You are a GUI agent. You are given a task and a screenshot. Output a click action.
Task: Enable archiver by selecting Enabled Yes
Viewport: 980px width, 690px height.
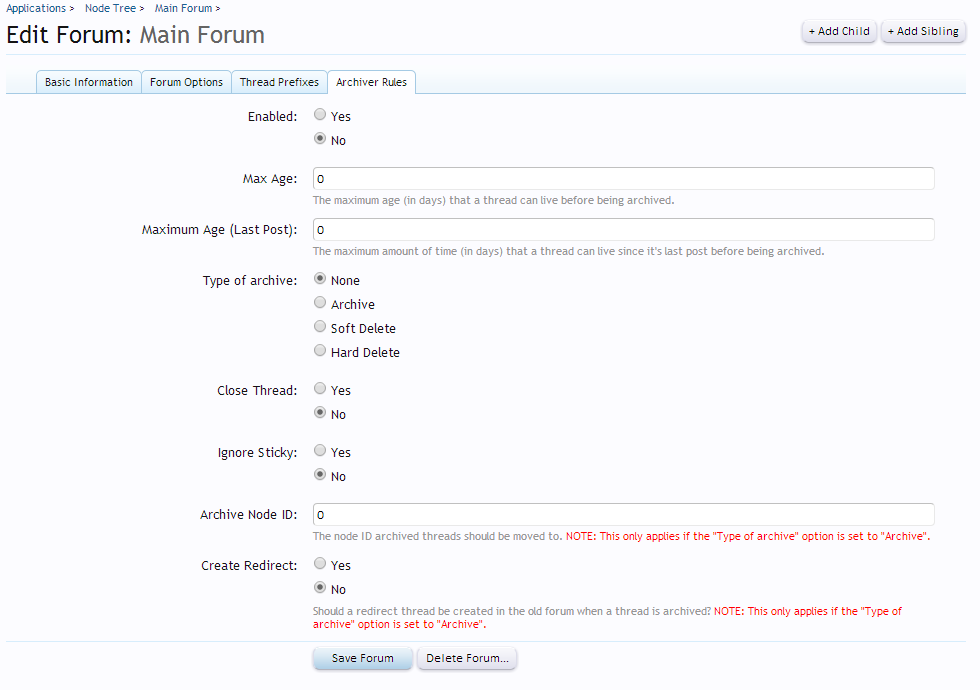pos(320,116)
